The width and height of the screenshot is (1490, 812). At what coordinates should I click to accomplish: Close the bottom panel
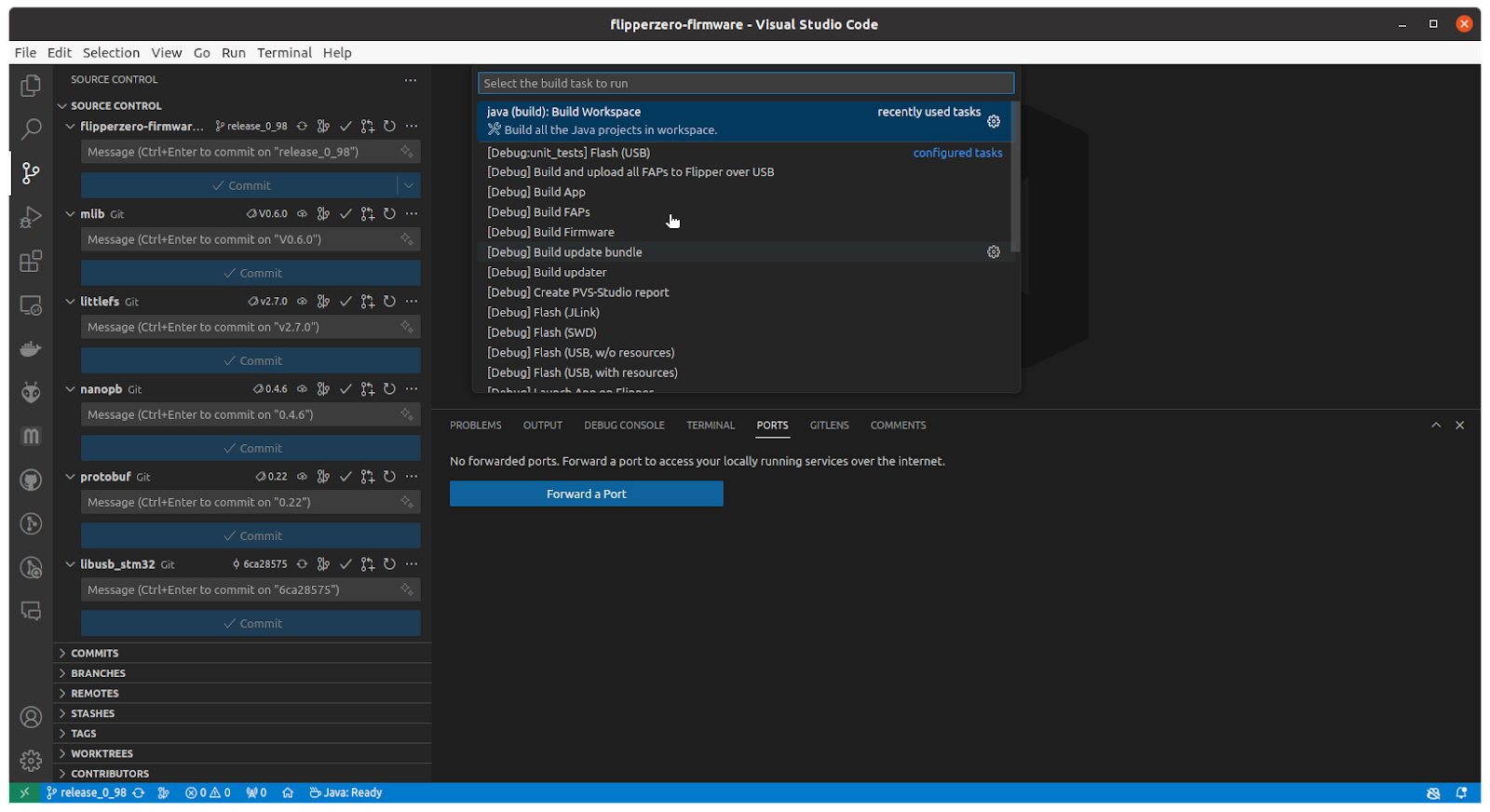(1460, 426)
